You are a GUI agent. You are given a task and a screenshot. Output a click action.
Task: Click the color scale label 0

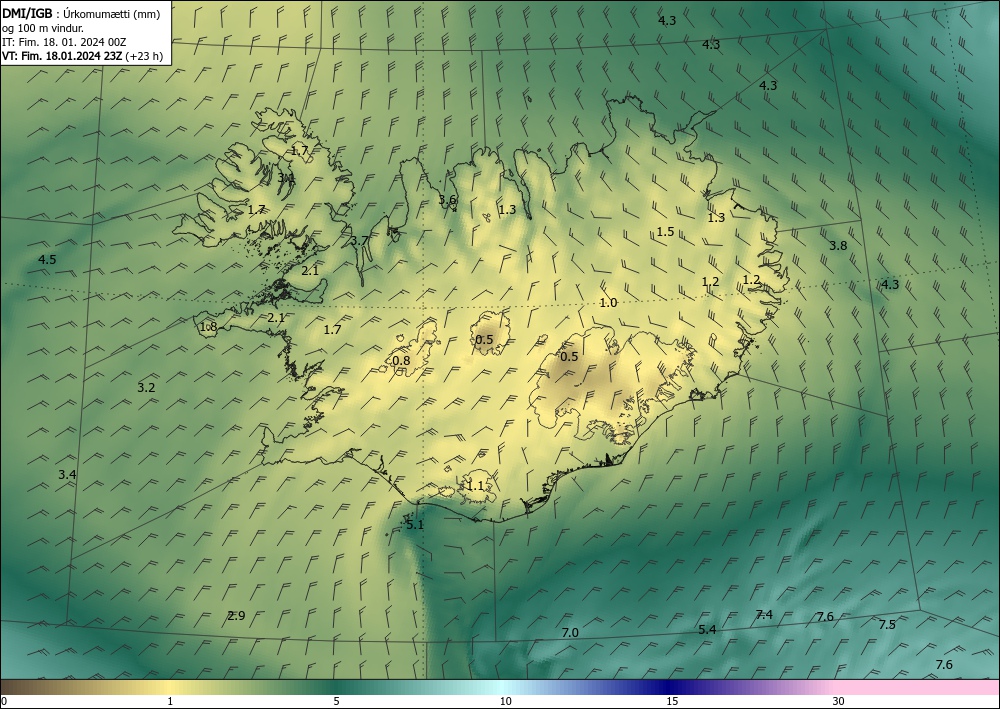pos(4,702)
